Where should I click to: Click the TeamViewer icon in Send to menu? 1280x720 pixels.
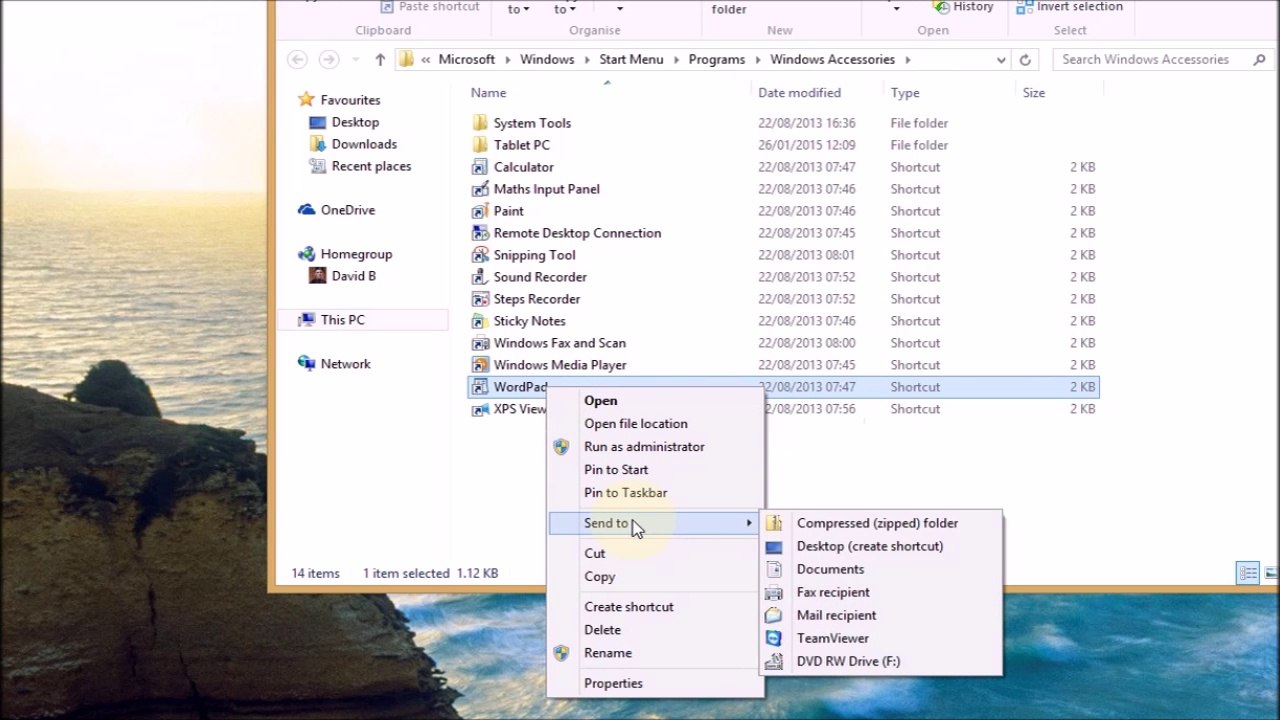pos(774,638)
